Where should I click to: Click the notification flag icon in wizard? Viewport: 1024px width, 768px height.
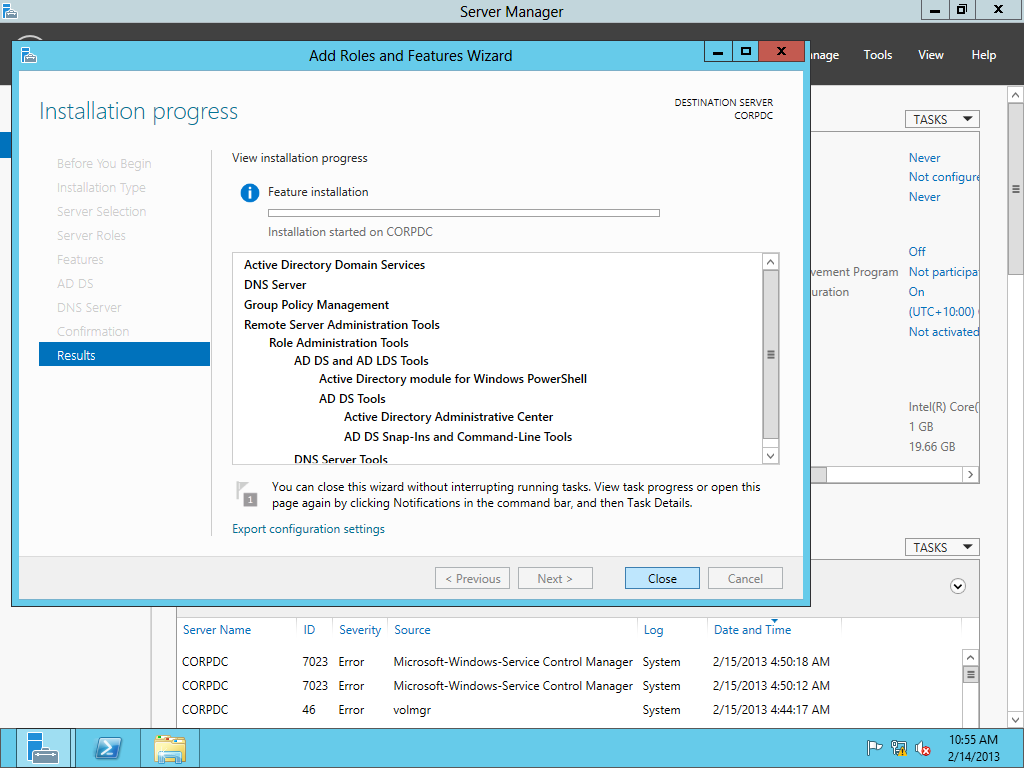246,493
